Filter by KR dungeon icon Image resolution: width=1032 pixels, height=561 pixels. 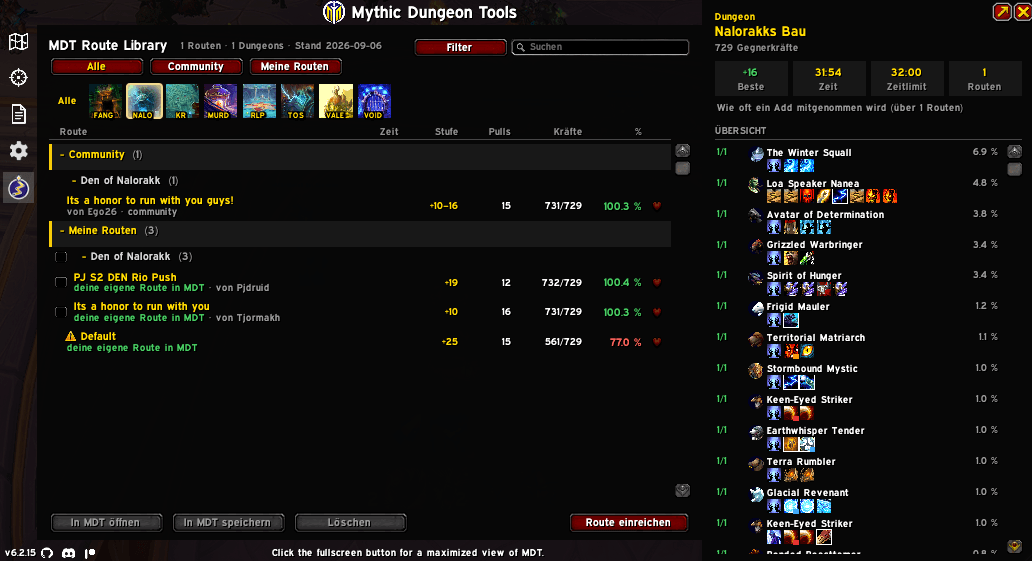tap(182, 101)
